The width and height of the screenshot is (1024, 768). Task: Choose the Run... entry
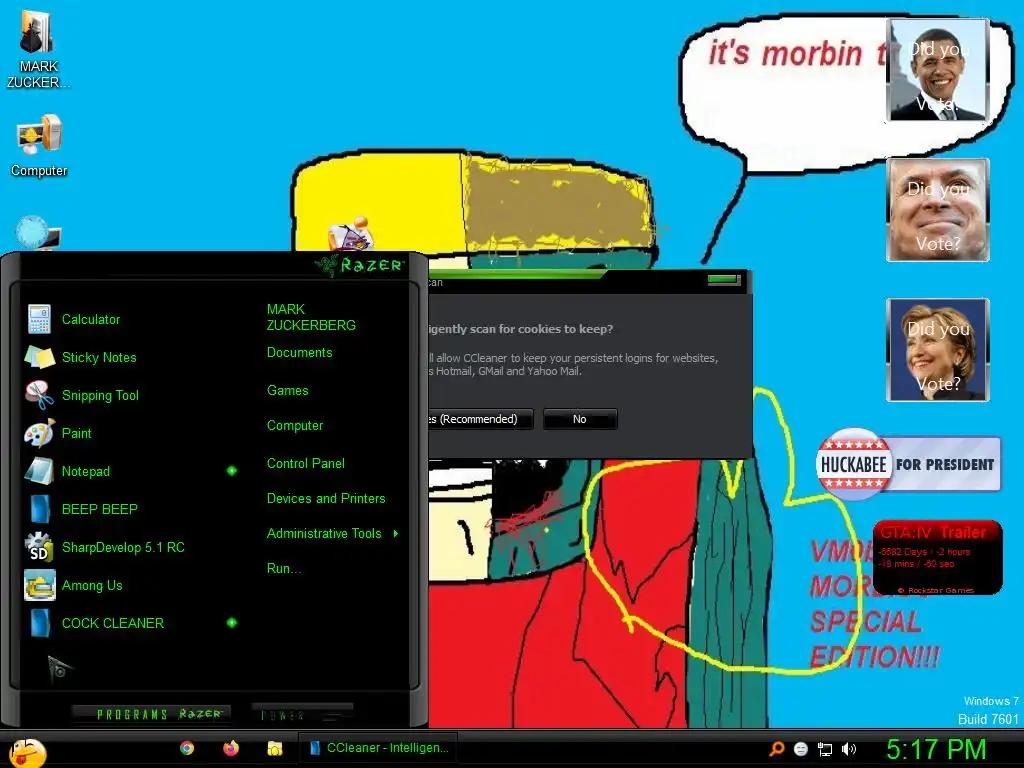(x=283, y=569)
